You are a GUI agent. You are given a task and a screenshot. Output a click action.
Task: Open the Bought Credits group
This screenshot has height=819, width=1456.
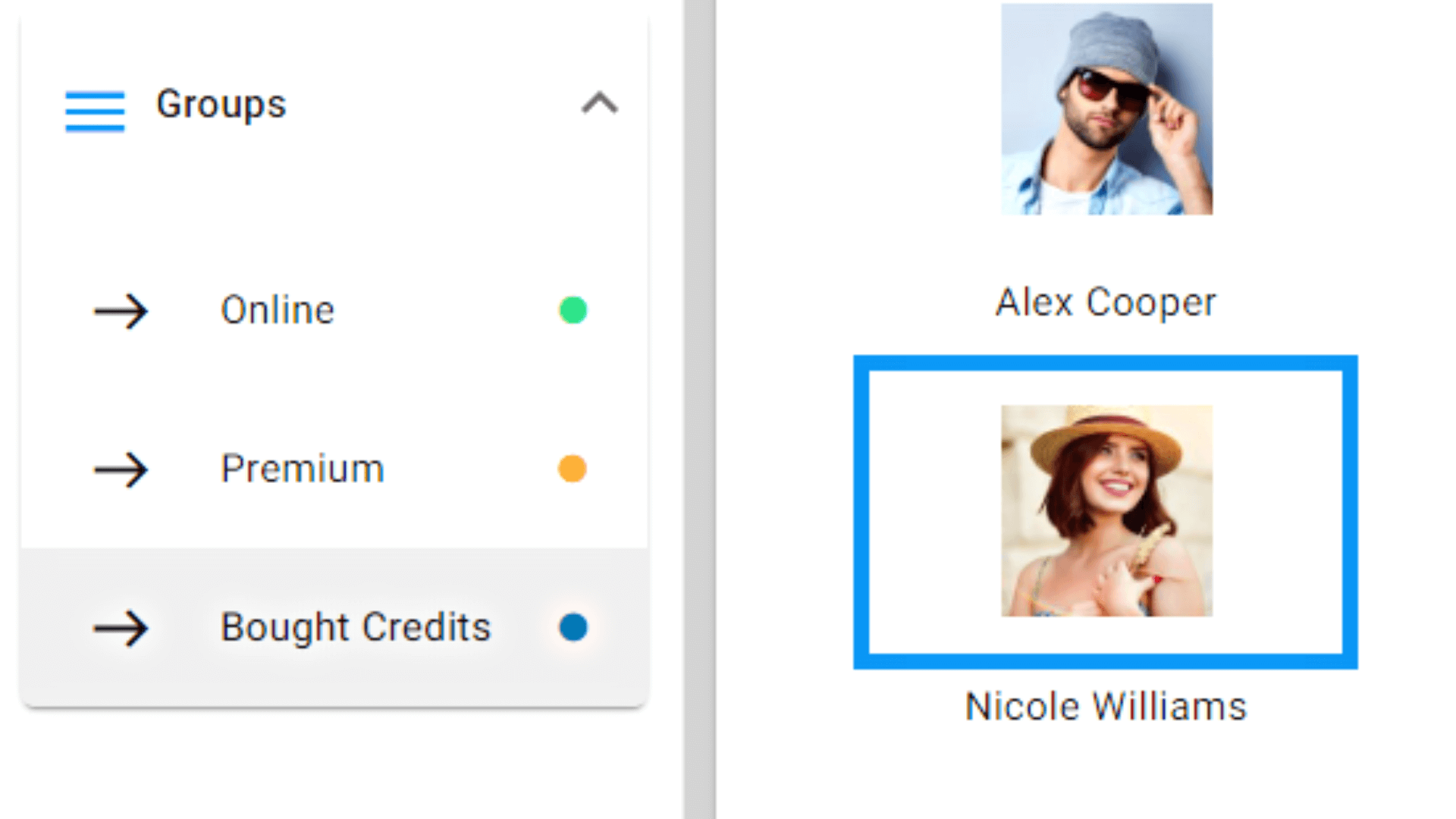(x=355, y=627)
